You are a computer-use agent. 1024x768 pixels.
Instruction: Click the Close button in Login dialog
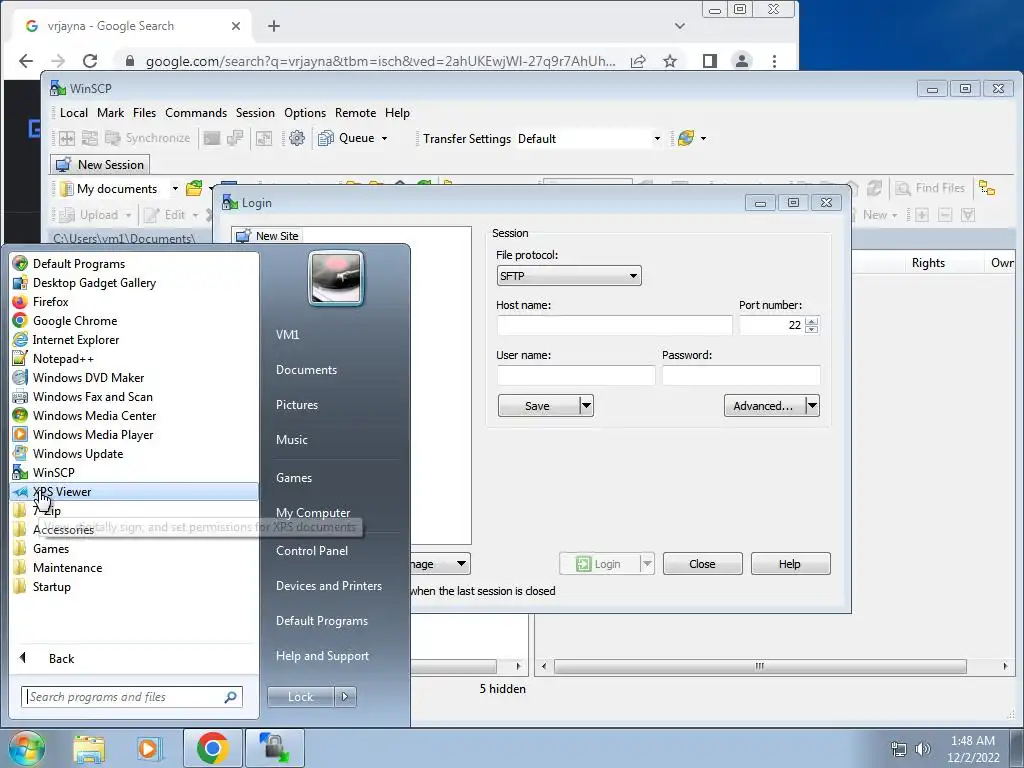click(x=703, y=564)
